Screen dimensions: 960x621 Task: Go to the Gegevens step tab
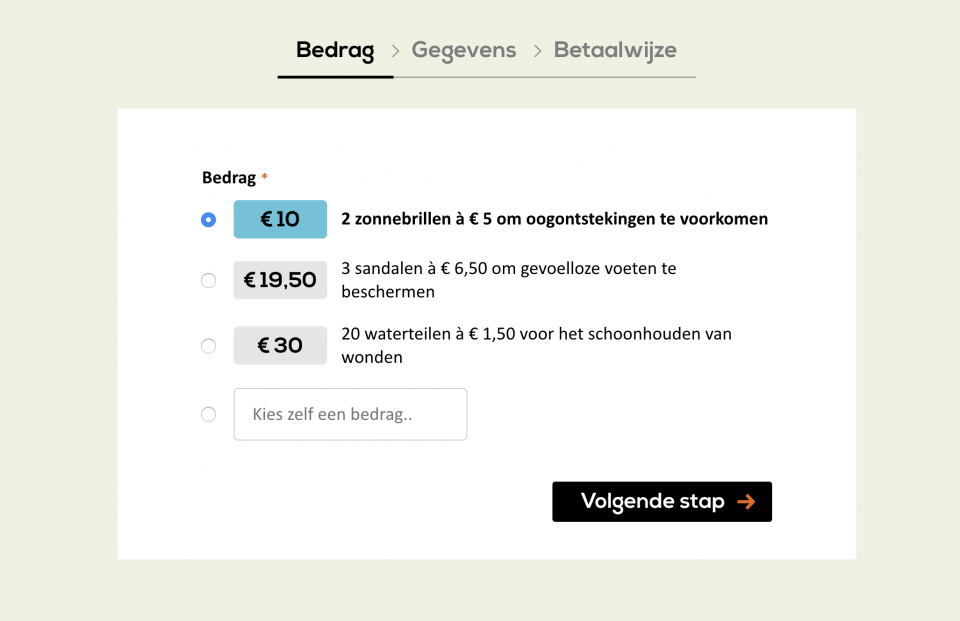tap(463, 50)
